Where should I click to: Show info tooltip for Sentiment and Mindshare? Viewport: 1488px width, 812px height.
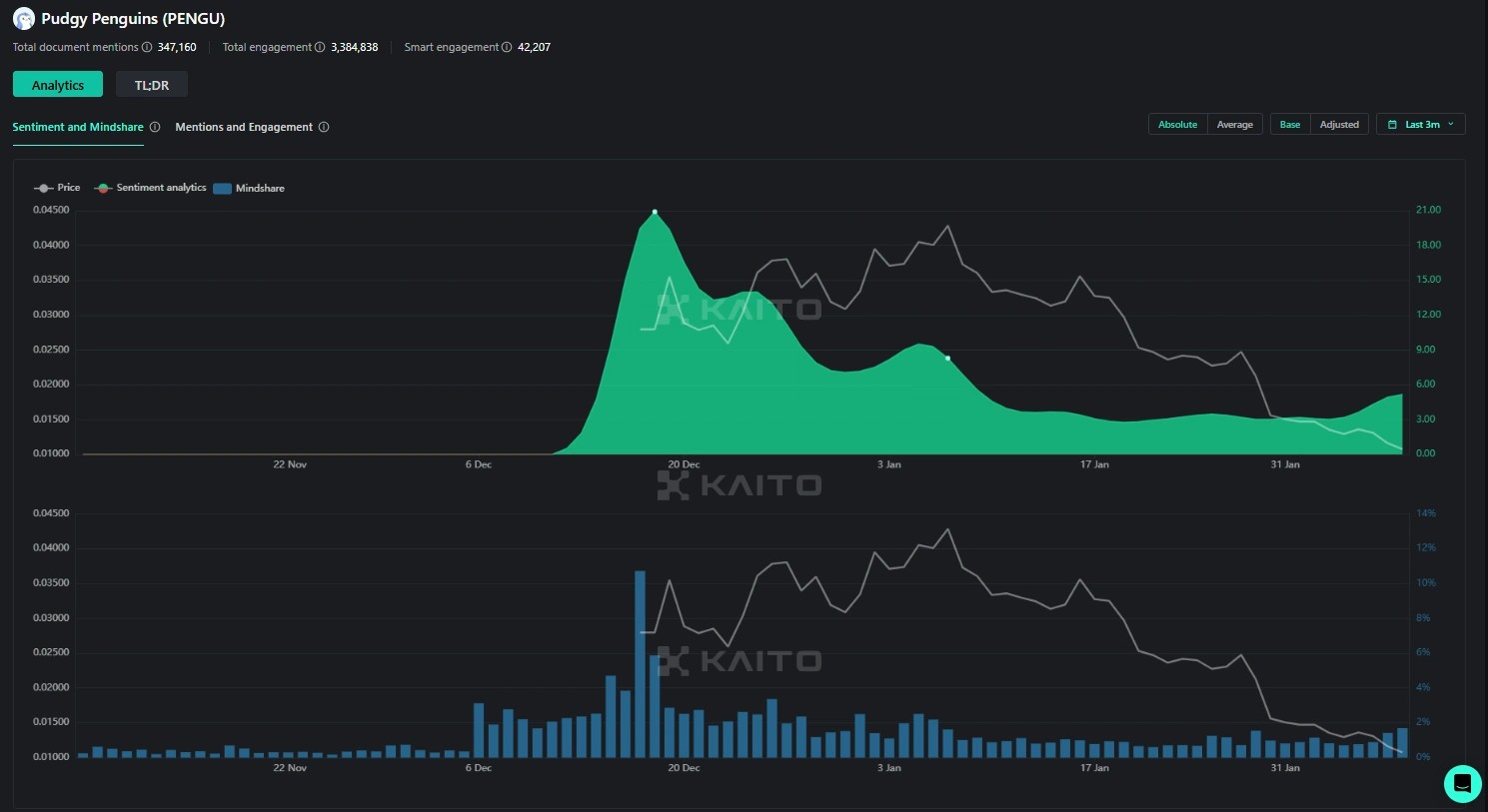pos(155,127)
